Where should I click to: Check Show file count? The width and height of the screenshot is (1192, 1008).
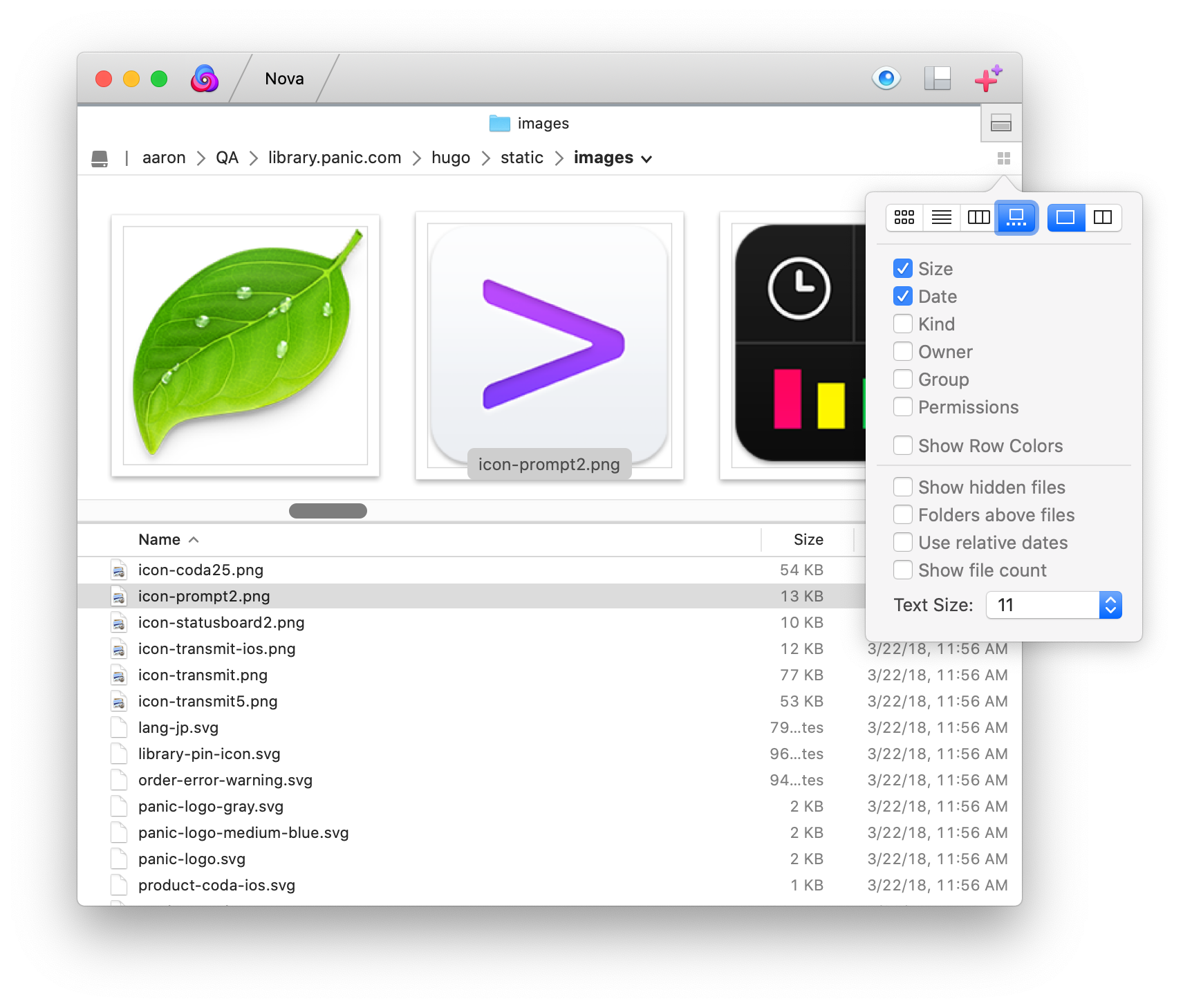point(903,570)
